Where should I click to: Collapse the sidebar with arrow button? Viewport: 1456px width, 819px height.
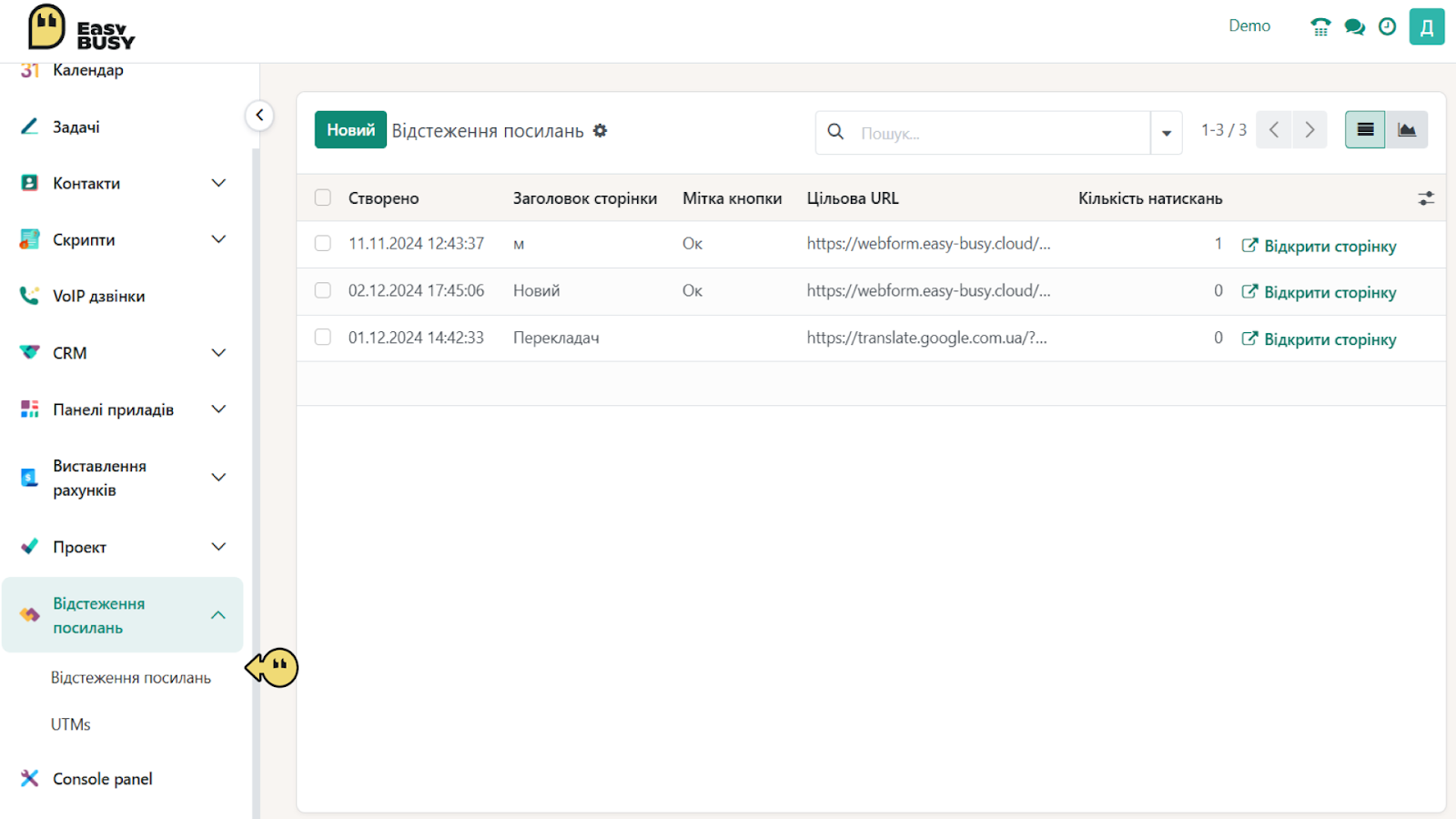(259, 115)
